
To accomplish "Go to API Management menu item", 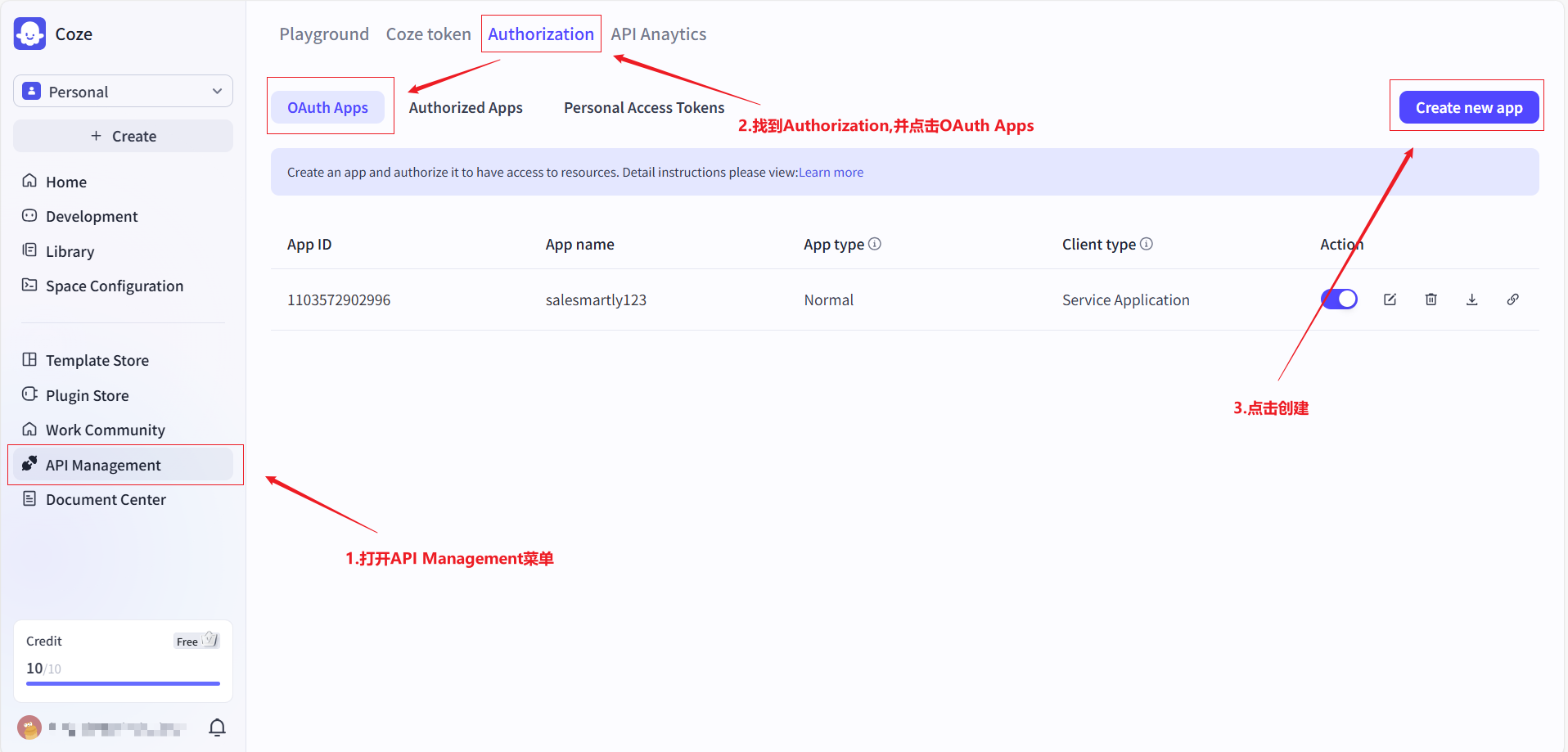I will click(103, 466).
